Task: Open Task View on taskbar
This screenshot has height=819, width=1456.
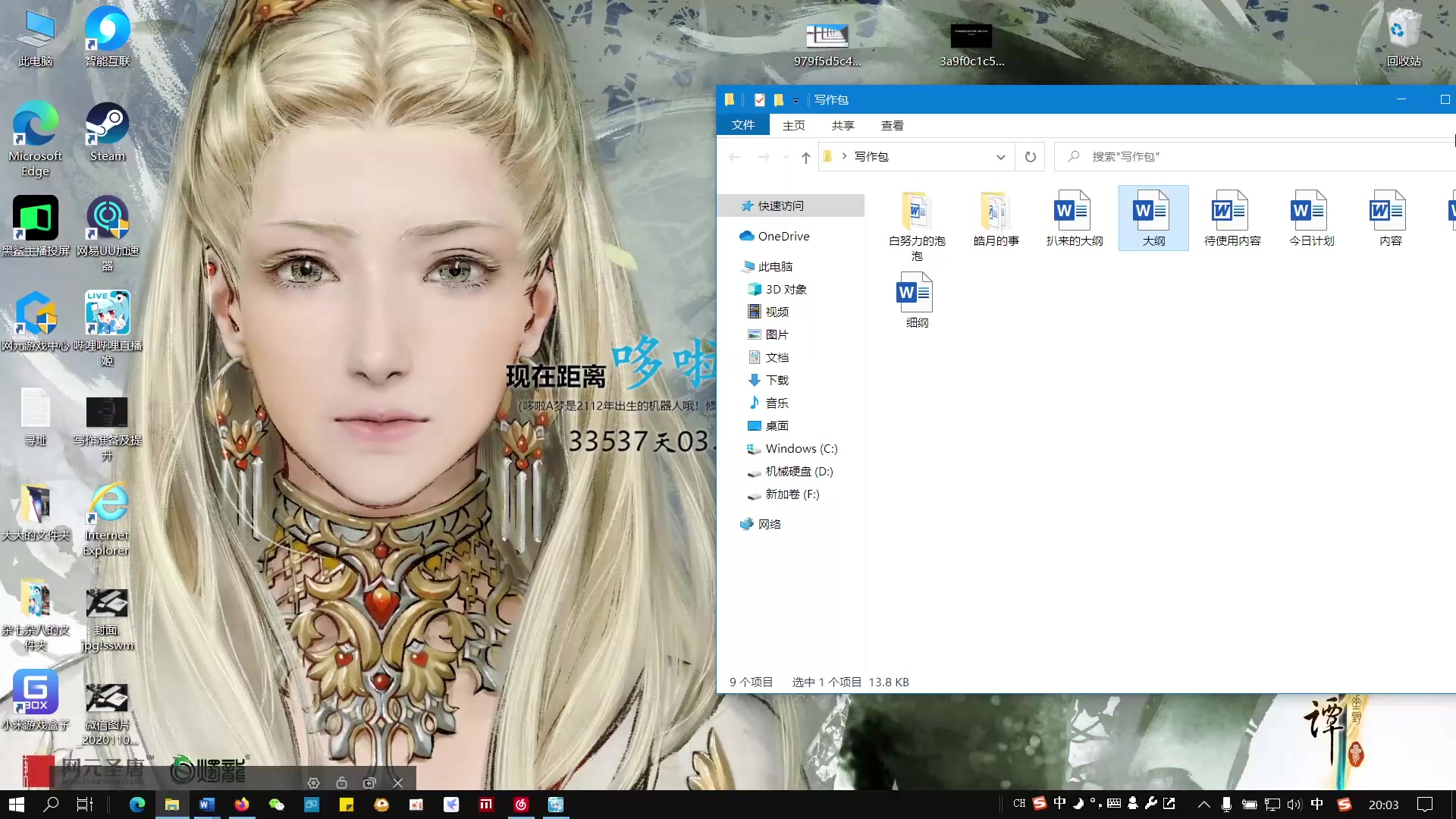Action: tap(85, 805)
